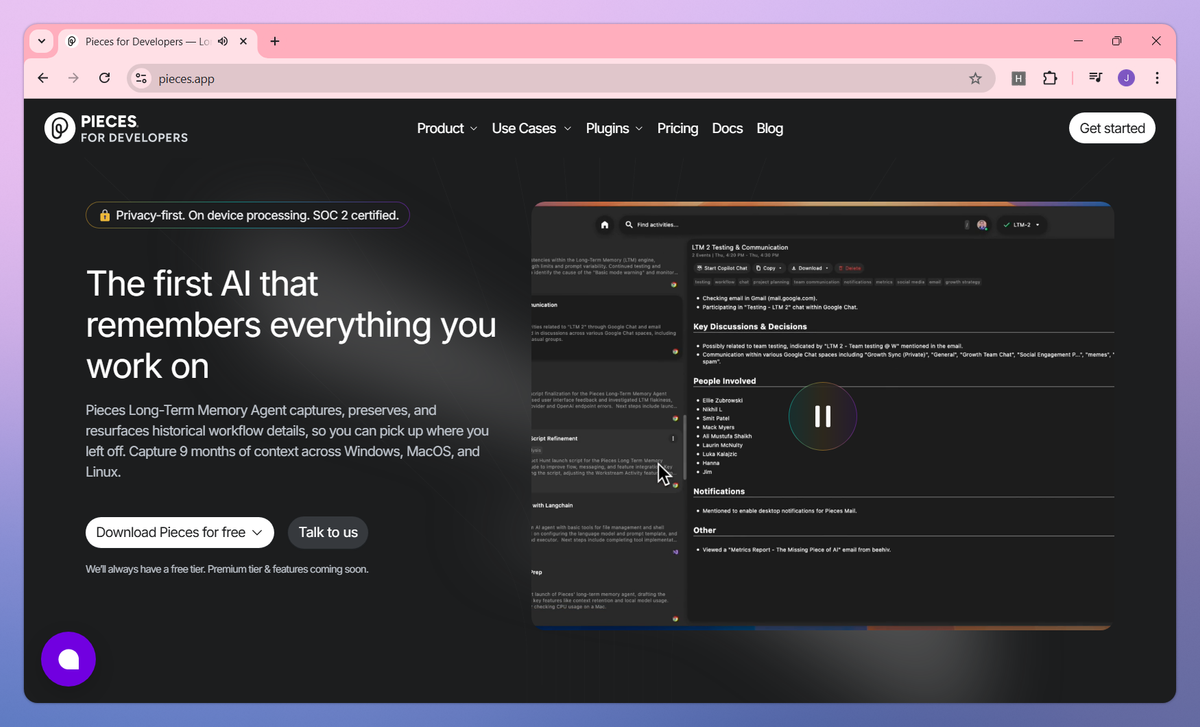Viewport: 1200px width, 727px height.
Task: Click the "LTM 2 Testing & Communication" title
Action: click(x=740, y=247)
